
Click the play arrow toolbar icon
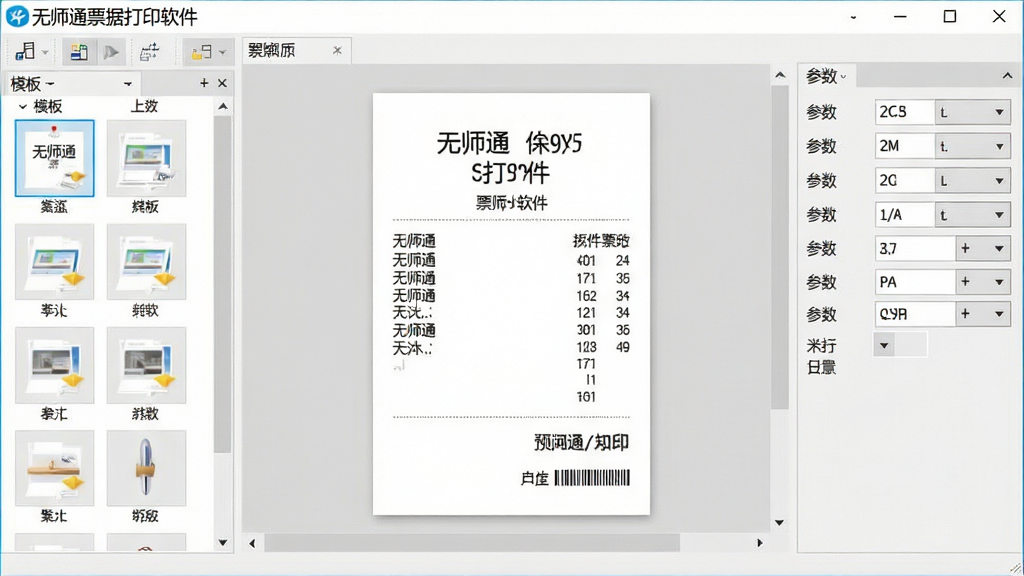click(x=111, y=52)
